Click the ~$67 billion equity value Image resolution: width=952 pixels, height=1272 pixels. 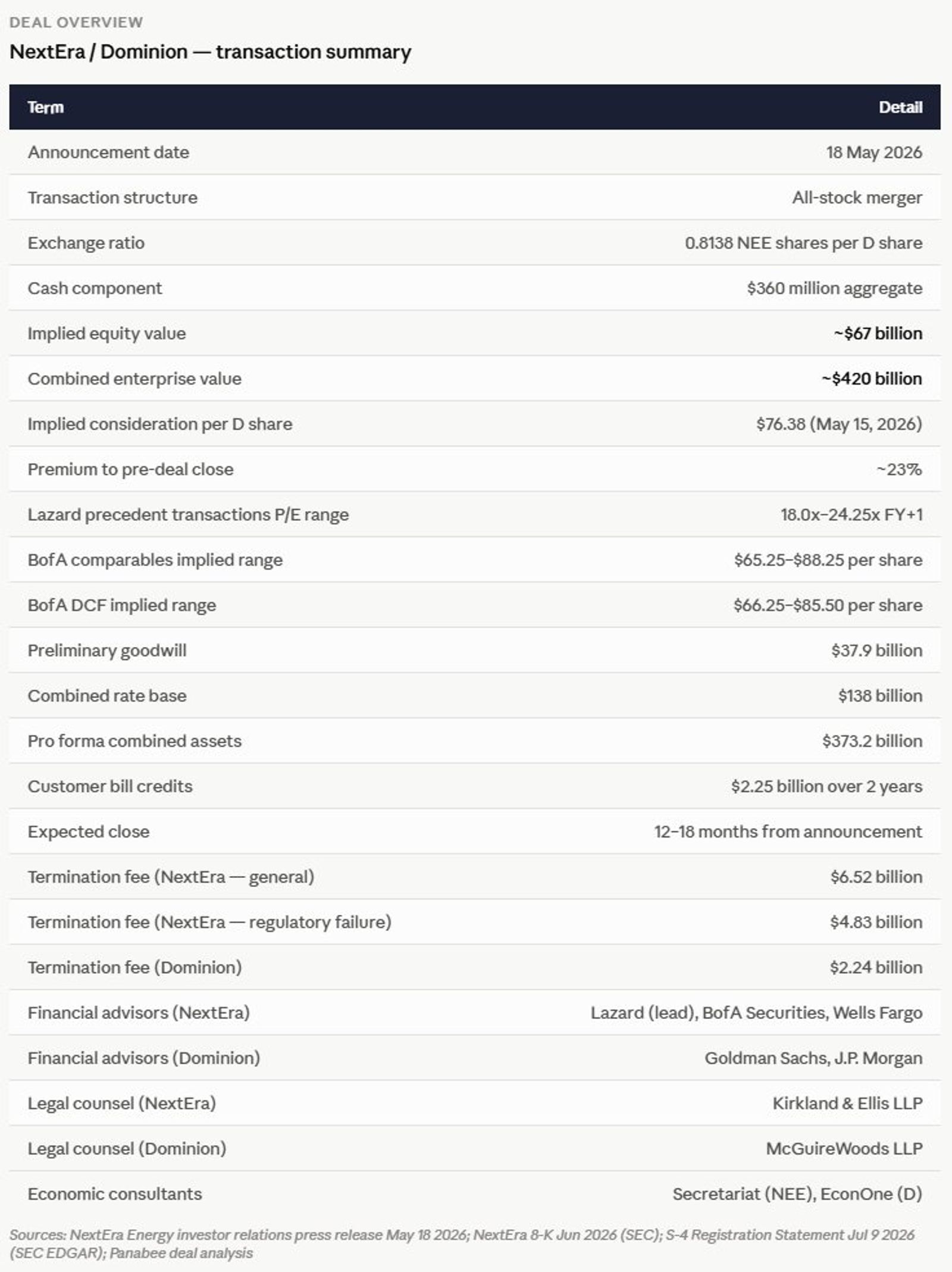(878, 333)
